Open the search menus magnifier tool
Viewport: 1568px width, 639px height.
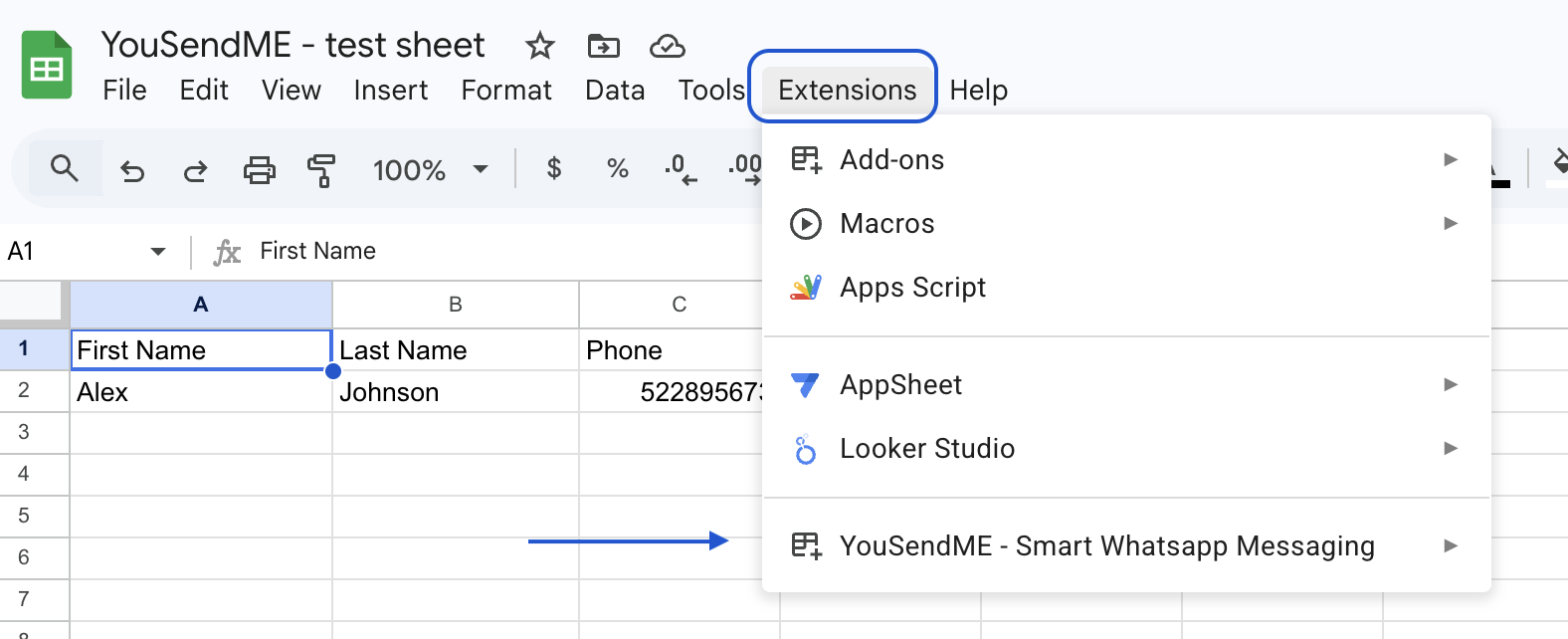tap(65, 169)
